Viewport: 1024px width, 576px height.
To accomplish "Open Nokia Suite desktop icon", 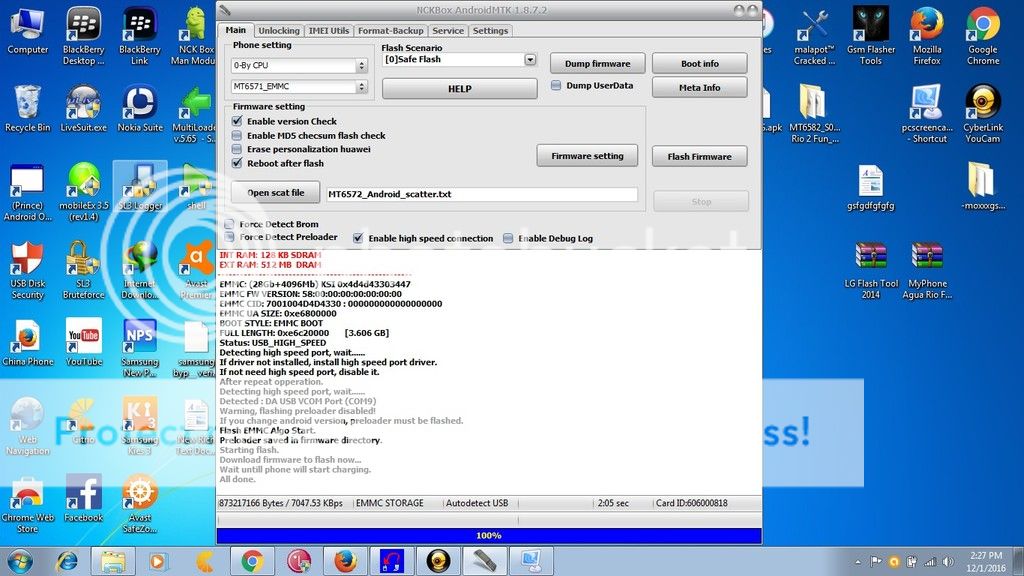I will [x=139, y=105].
